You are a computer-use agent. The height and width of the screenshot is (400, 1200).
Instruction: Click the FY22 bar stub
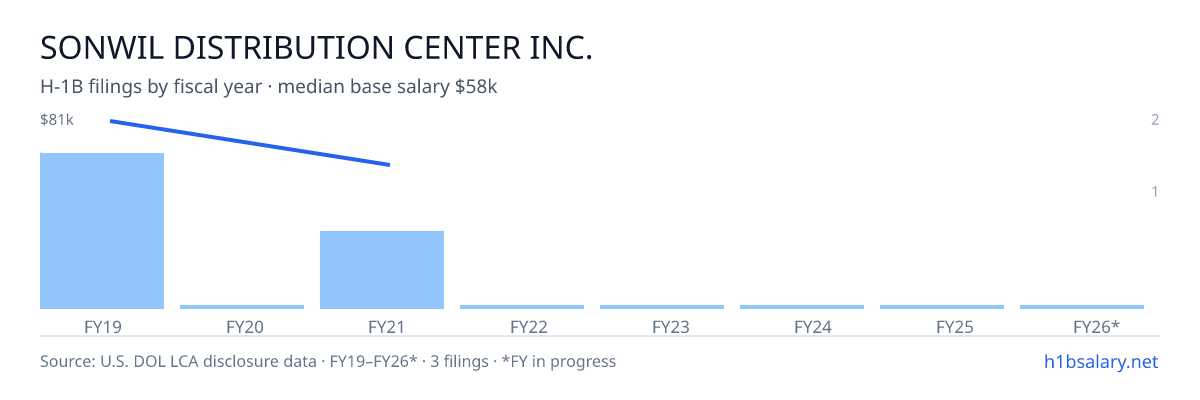(x=522, y=307)
